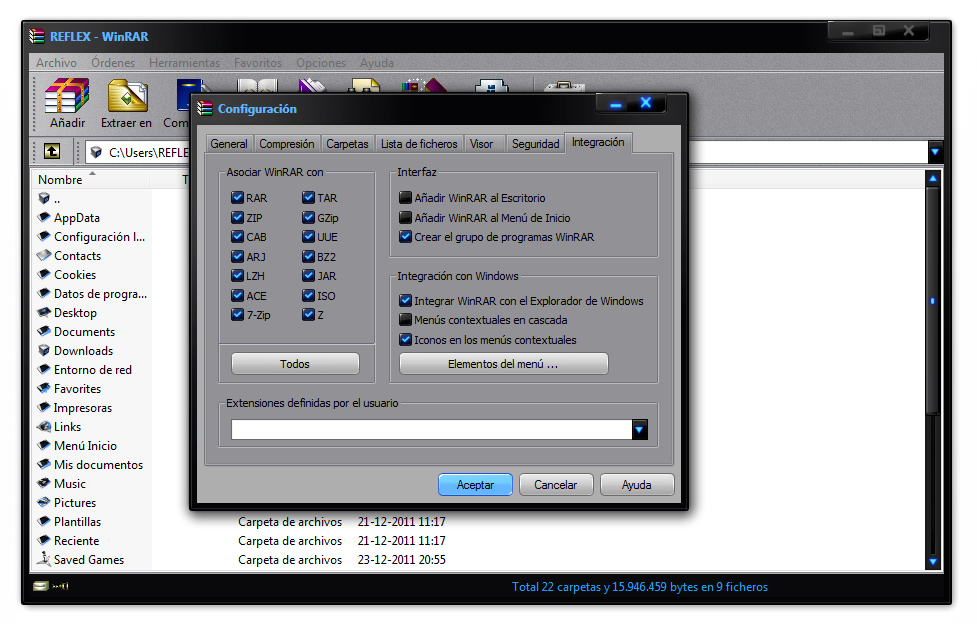The image size is (977, 624).
Task: Open the address bar dropdown arrow
Action: (x=935, y=151)
